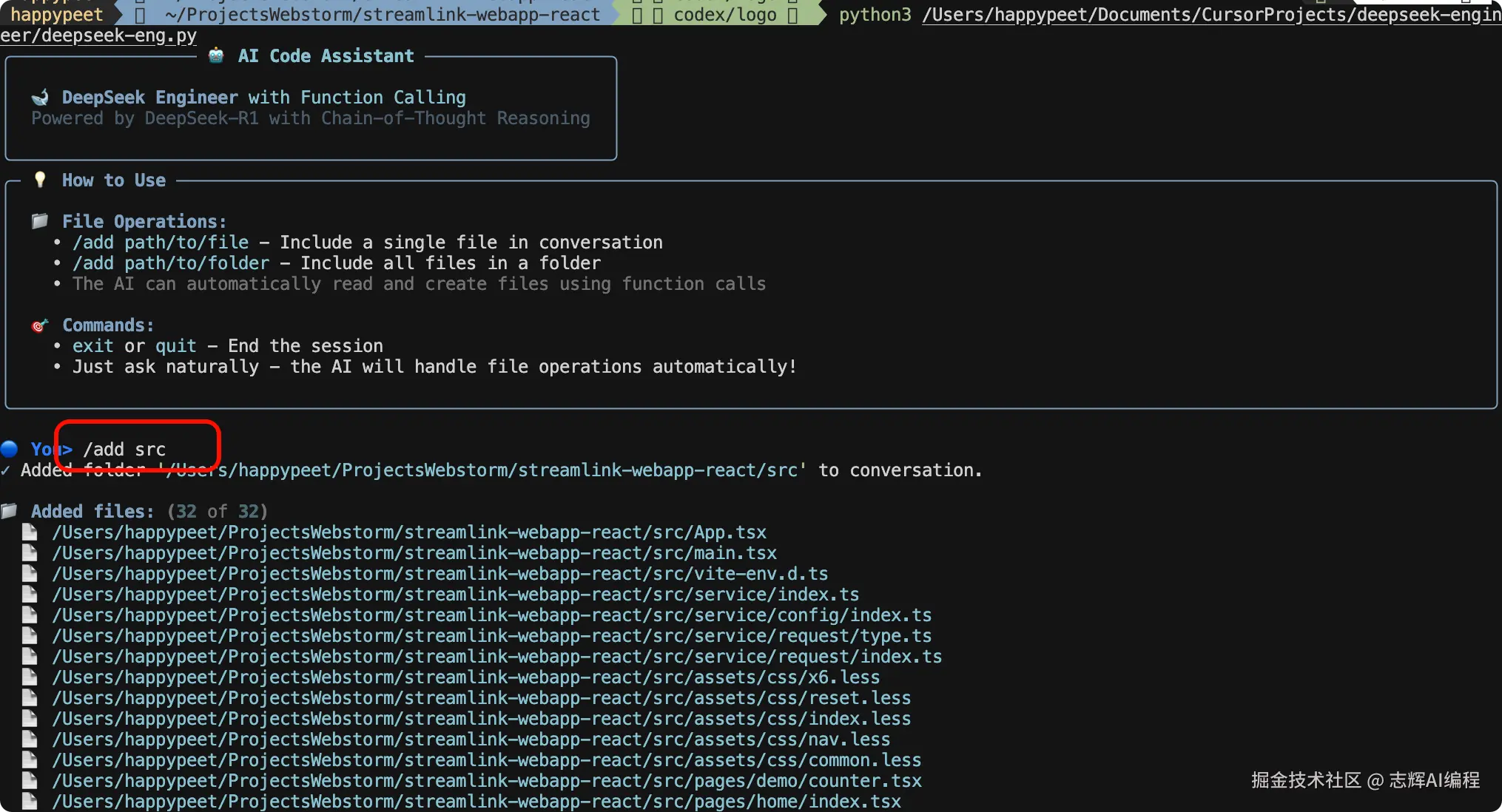Click the lightbulb icon beside How to Use
Image resolution: width=1502 pixels, height=812 pixels.
40,180
